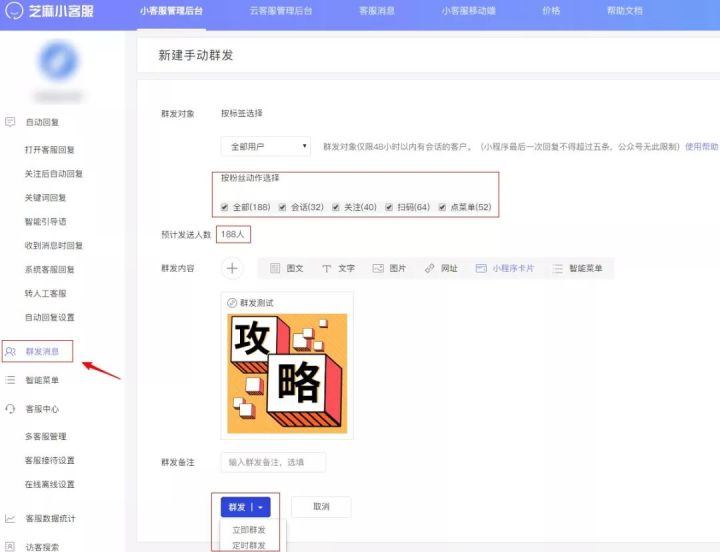
Task: Open the 小客服移动端 top tab
Action: [x=468, y=11]
